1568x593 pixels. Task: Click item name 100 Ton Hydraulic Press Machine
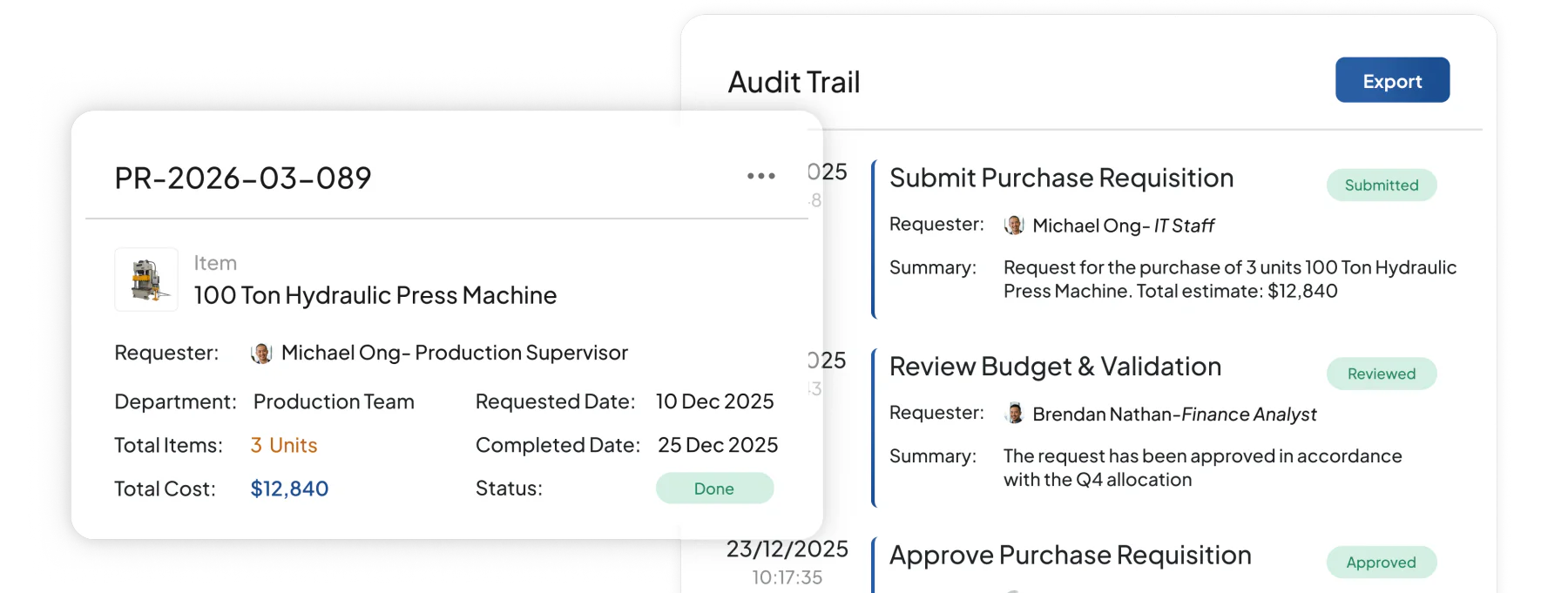point(375,295)
